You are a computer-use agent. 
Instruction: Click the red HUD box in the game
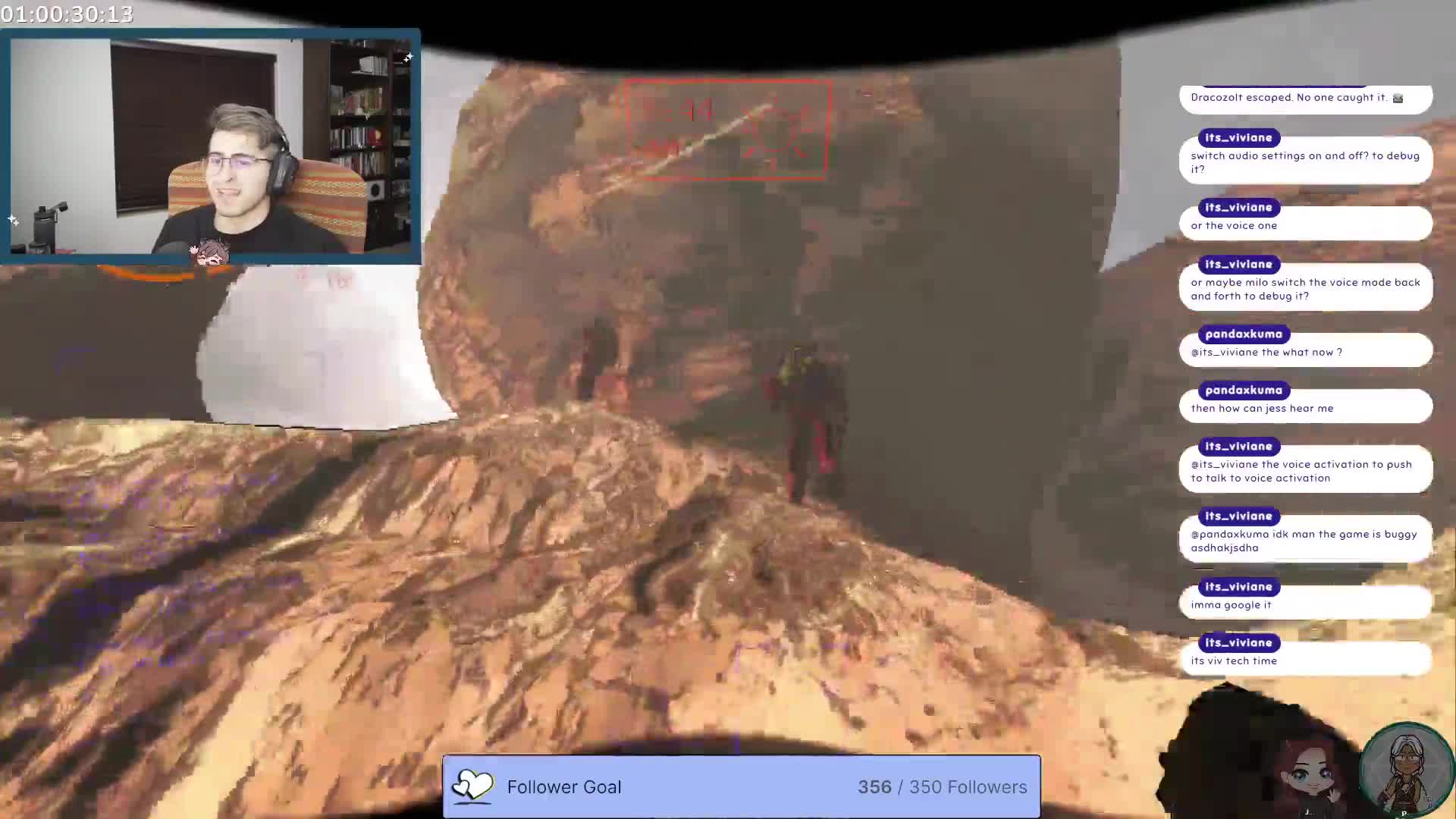tap(728, 130)
